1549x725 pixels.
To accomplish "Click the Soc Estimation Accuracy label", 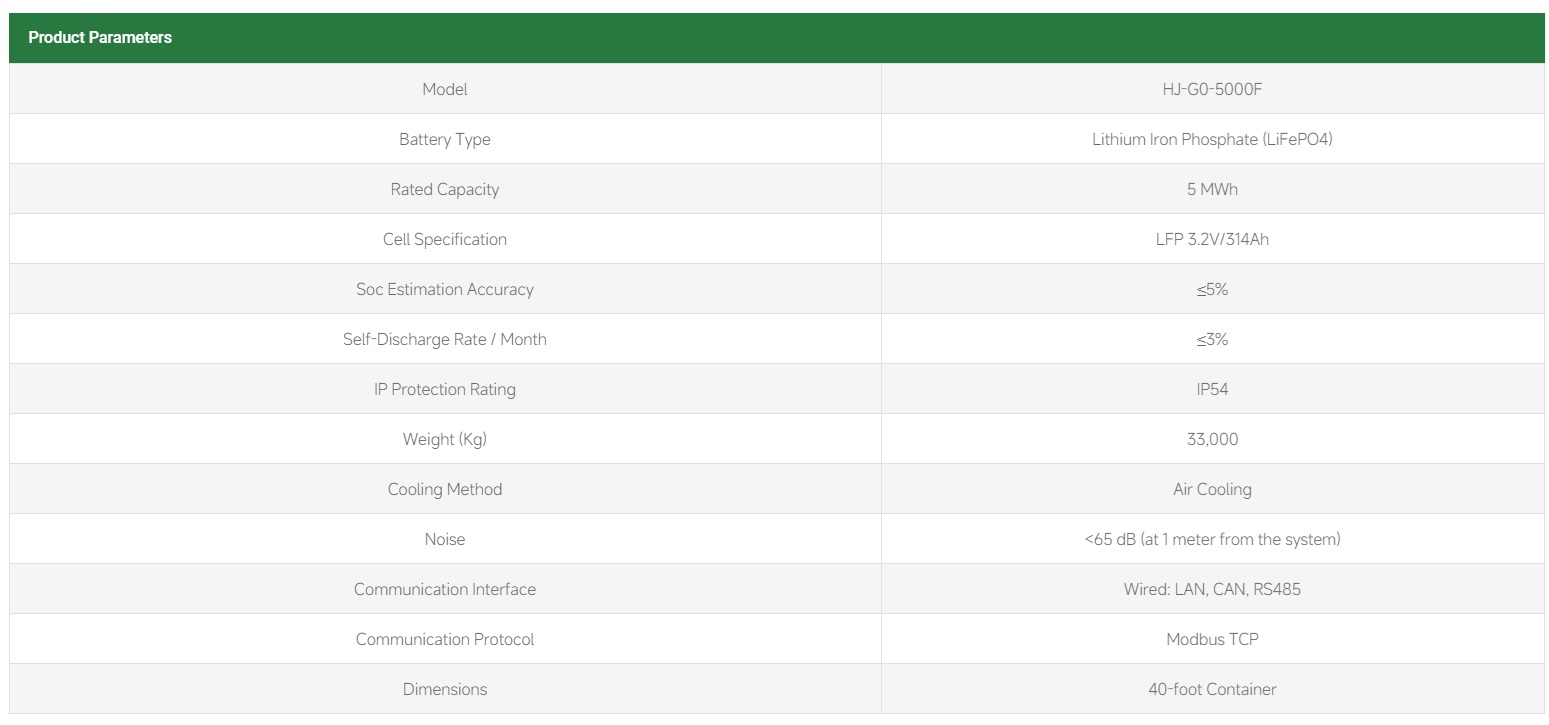I will point(445,289).
